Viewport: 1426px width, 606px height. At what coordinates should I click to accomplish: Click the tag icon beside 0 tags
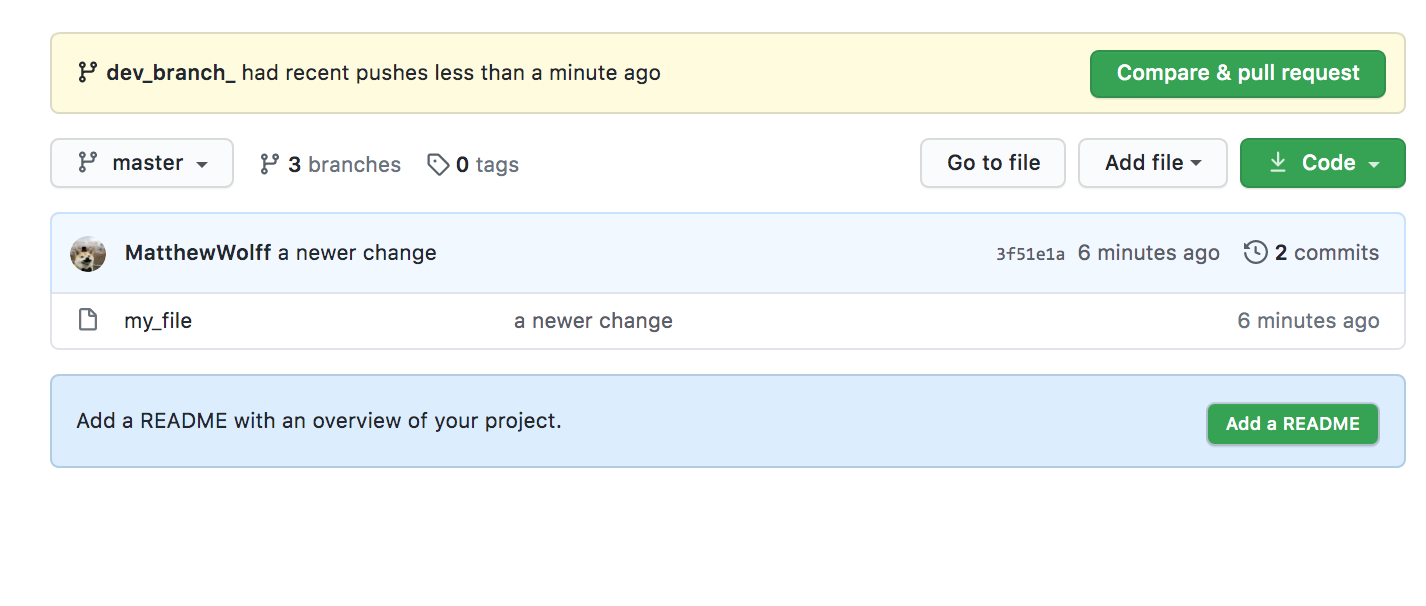coord(438,164)
